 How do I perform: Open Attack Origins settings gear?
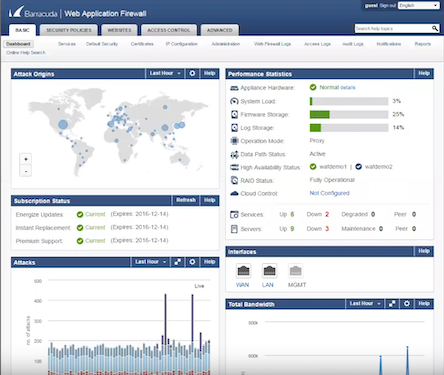tap(192, 73)
